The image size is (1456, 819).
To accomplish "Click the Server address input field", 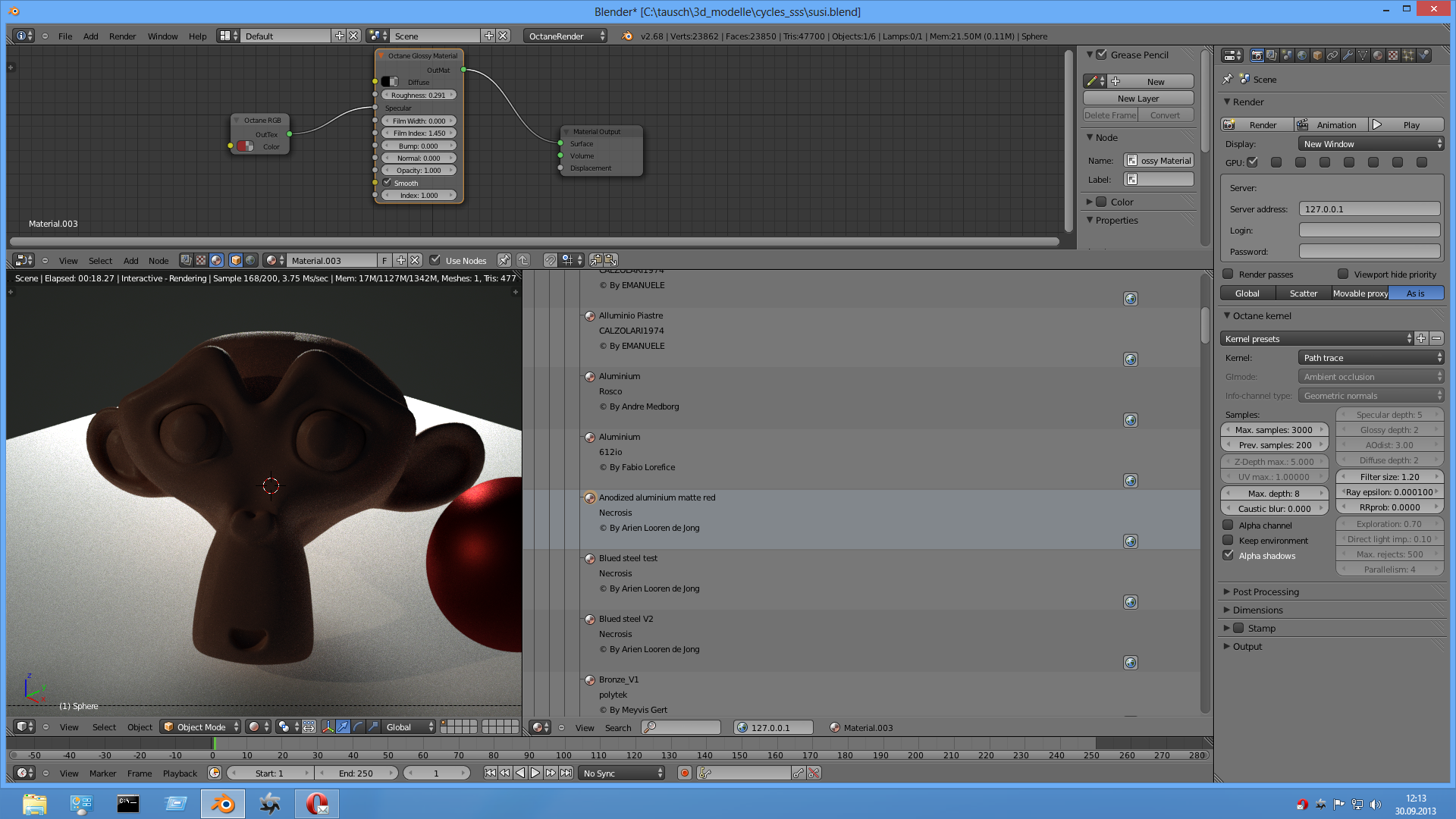I will click(1369, 209).
